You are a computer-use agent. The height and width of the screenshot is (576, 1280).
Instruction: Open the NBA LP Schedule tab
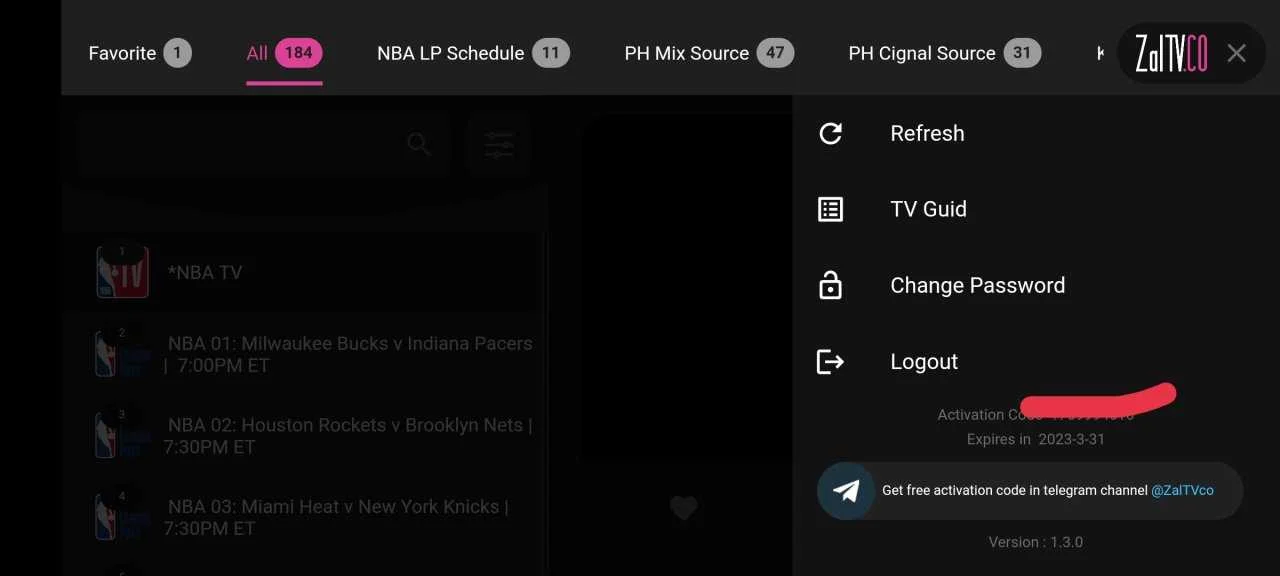(x=473, y=53)
